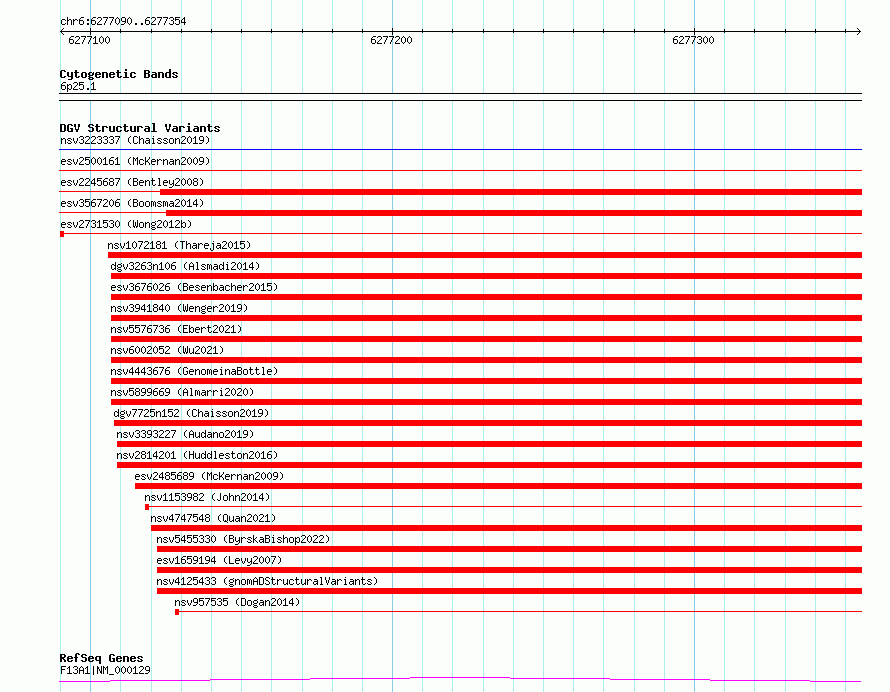This screenshot has width=890, height=692.
Task: Select the nsv3941840 (Wenger2019) variant
Action: pos(179,308)
